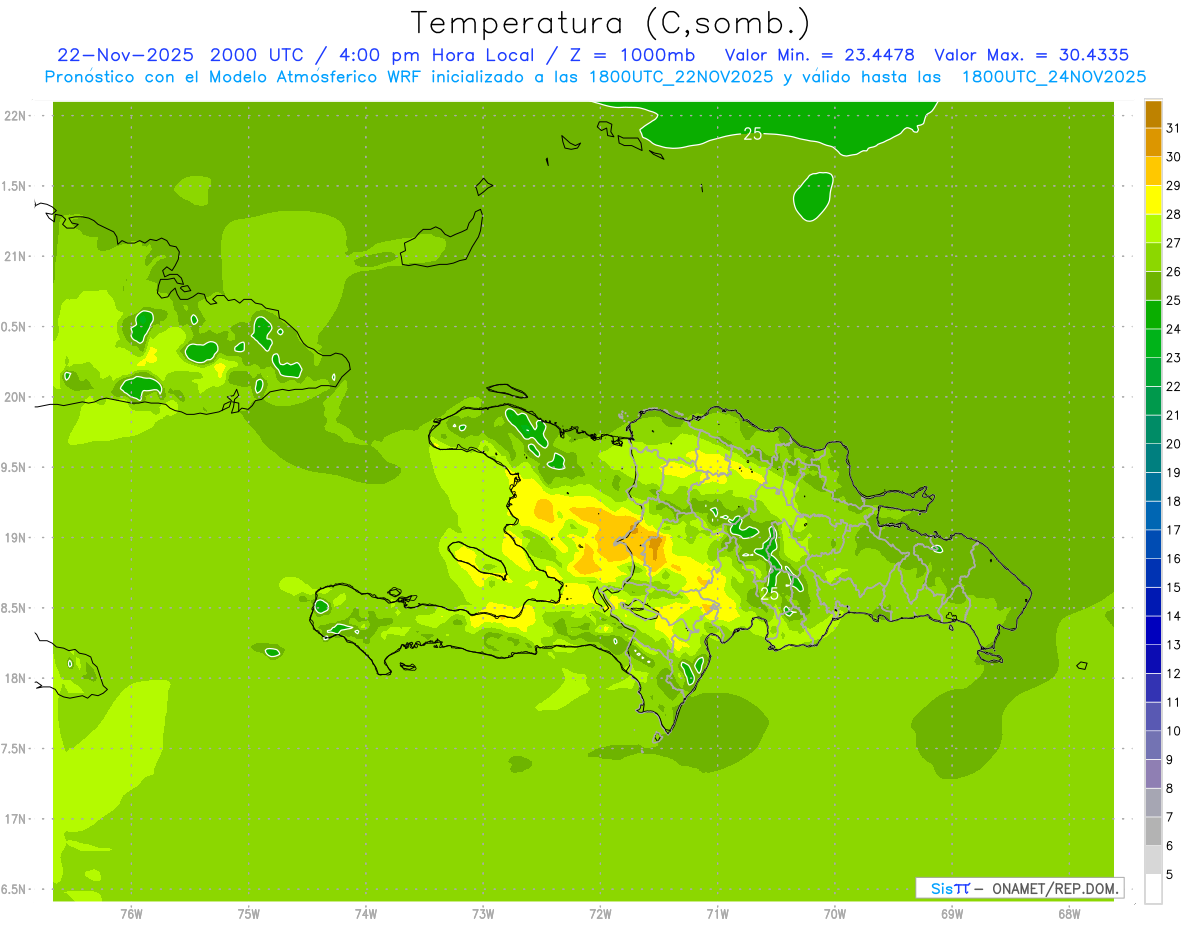Select the gray swatch between 6 and 7
This screenshot has width=1200, height=927.
coord(1153,831)
